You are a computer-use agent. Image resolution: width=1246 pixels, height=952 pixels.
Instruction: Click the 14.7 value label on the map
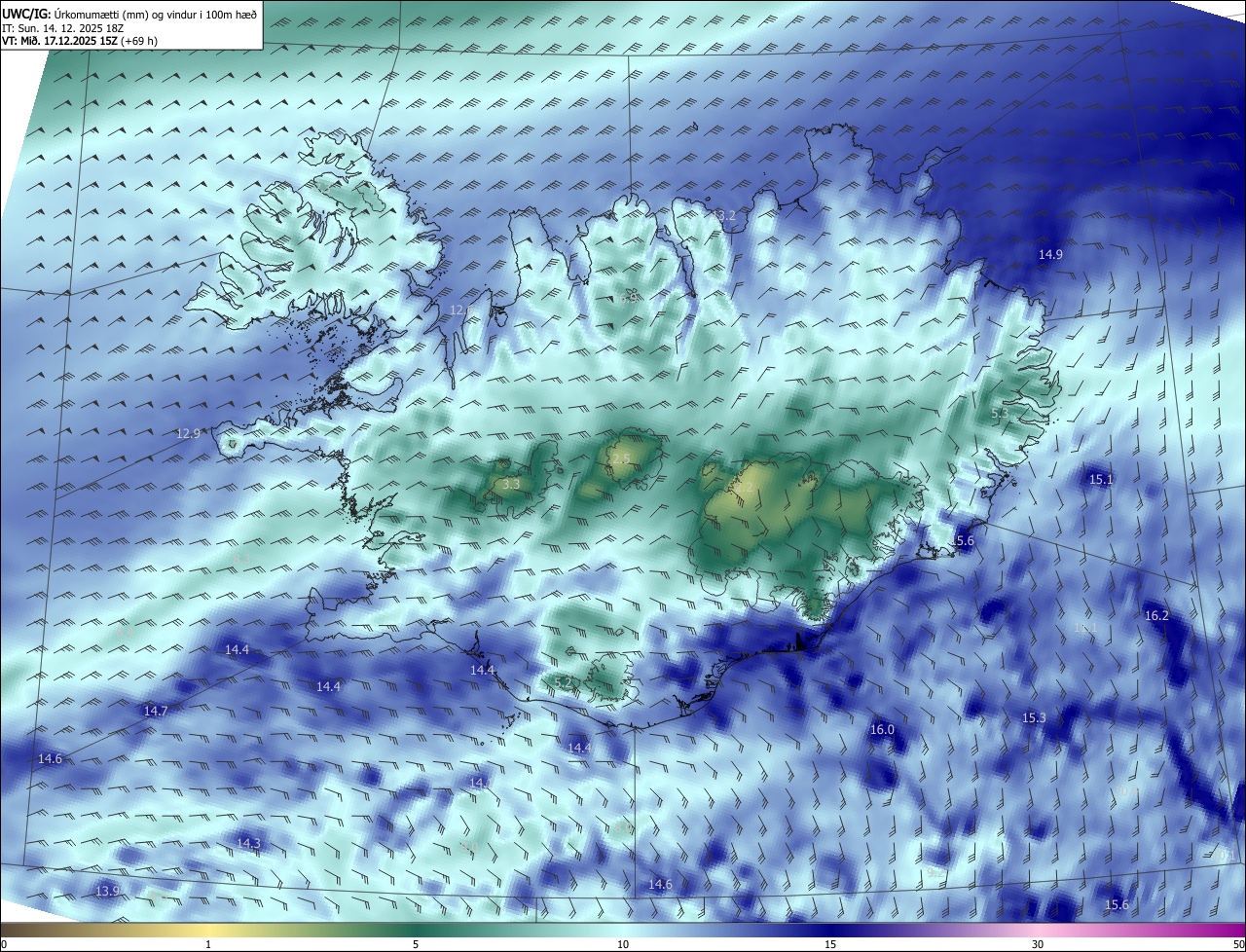coord(156,711)
